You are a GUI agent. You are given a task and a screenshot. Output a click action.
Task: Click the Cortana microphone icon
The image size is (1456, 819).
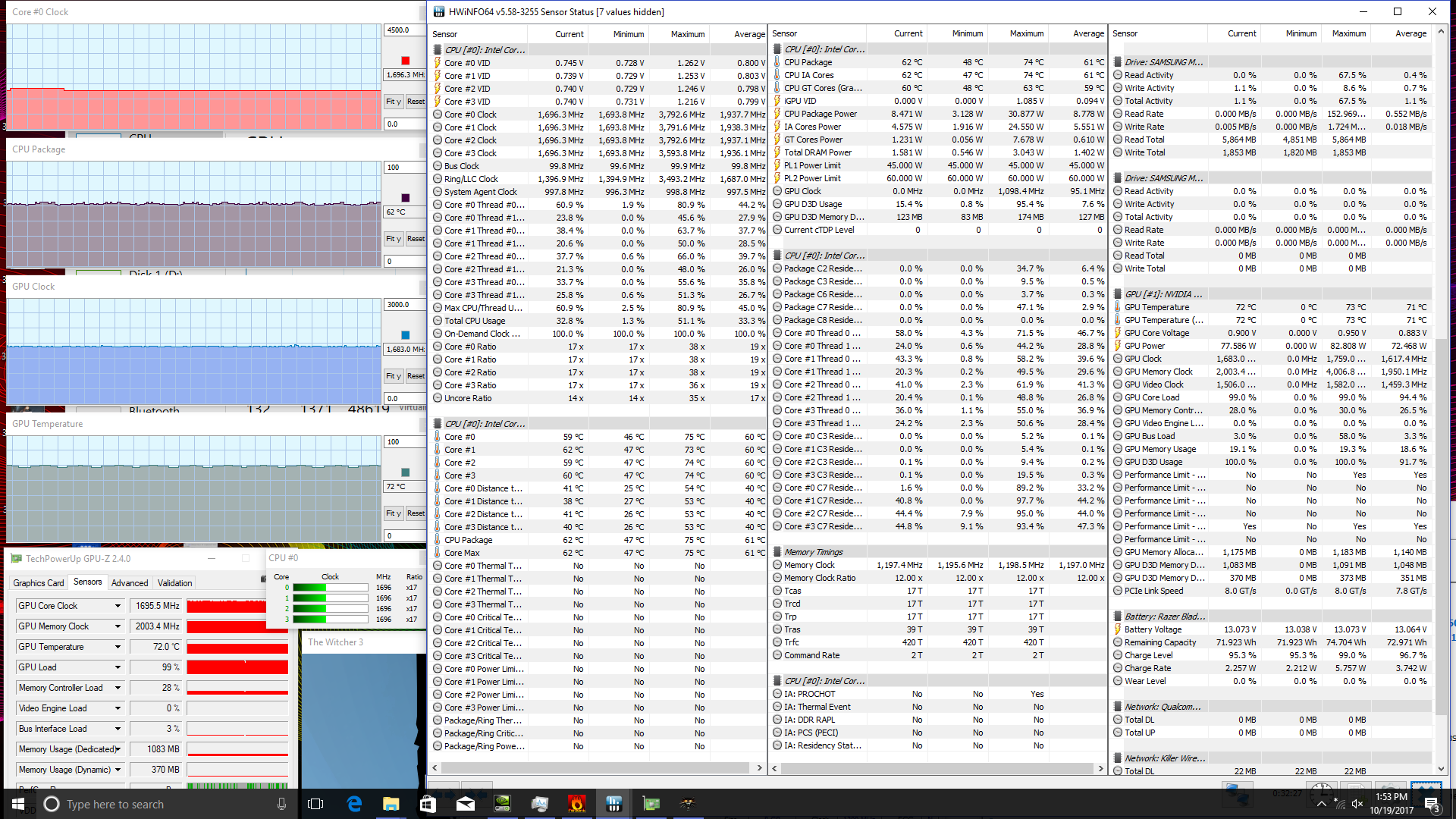(281, 804)
